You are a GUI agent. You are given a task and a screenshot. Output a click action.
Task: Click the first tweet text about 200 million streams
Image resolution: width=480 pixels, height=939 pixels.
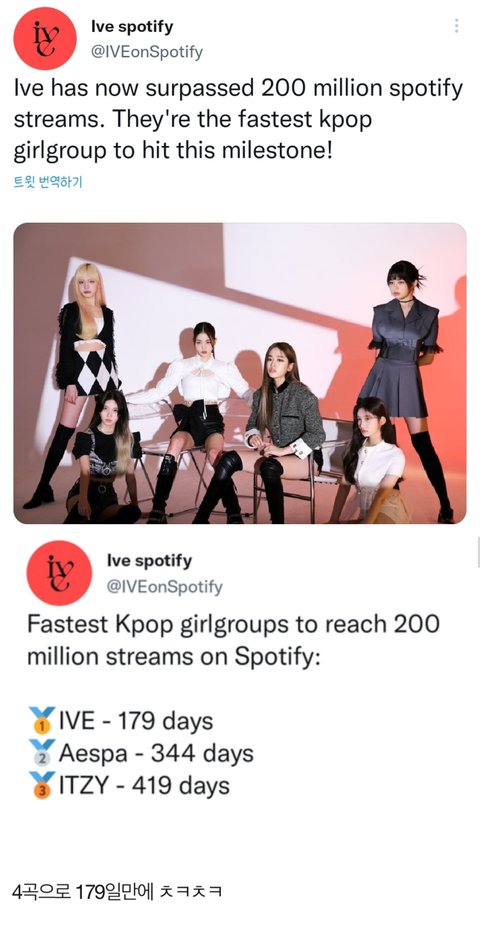238,120
